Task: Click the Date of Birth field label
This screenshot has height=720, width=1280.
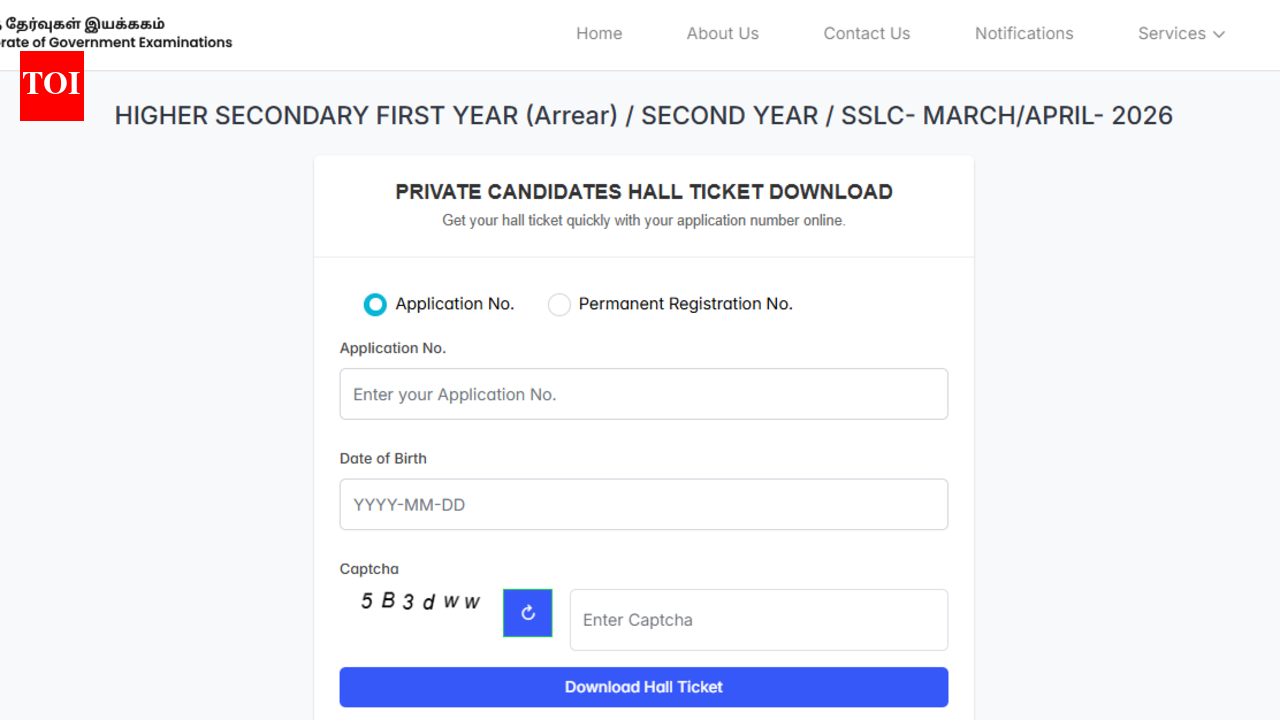Action: (x=383, y=458)
